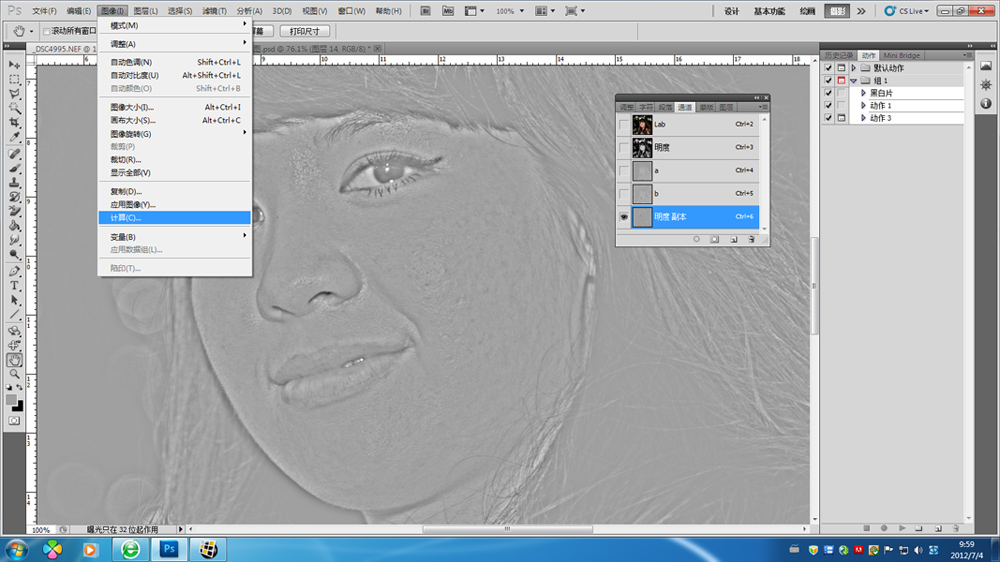The image size is (1000, 562).
Task: Choose 计算(C)... from the Image menu
Action: [x=126, y=217]
